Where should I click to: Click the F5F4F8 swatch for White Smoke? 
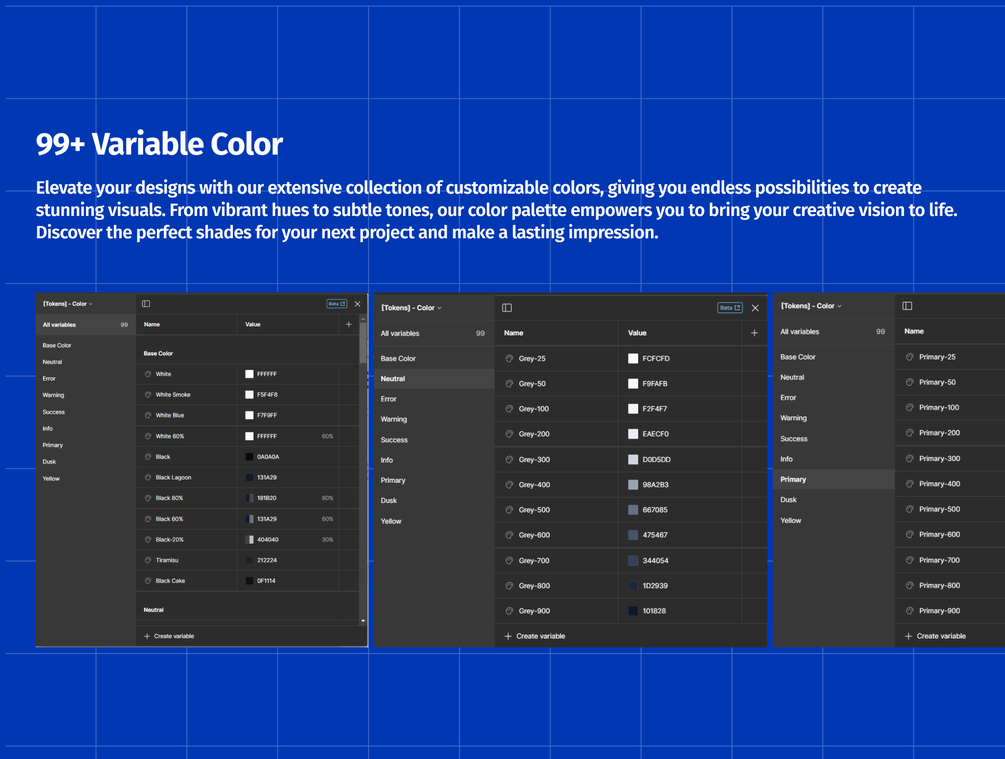click(249, 395)
